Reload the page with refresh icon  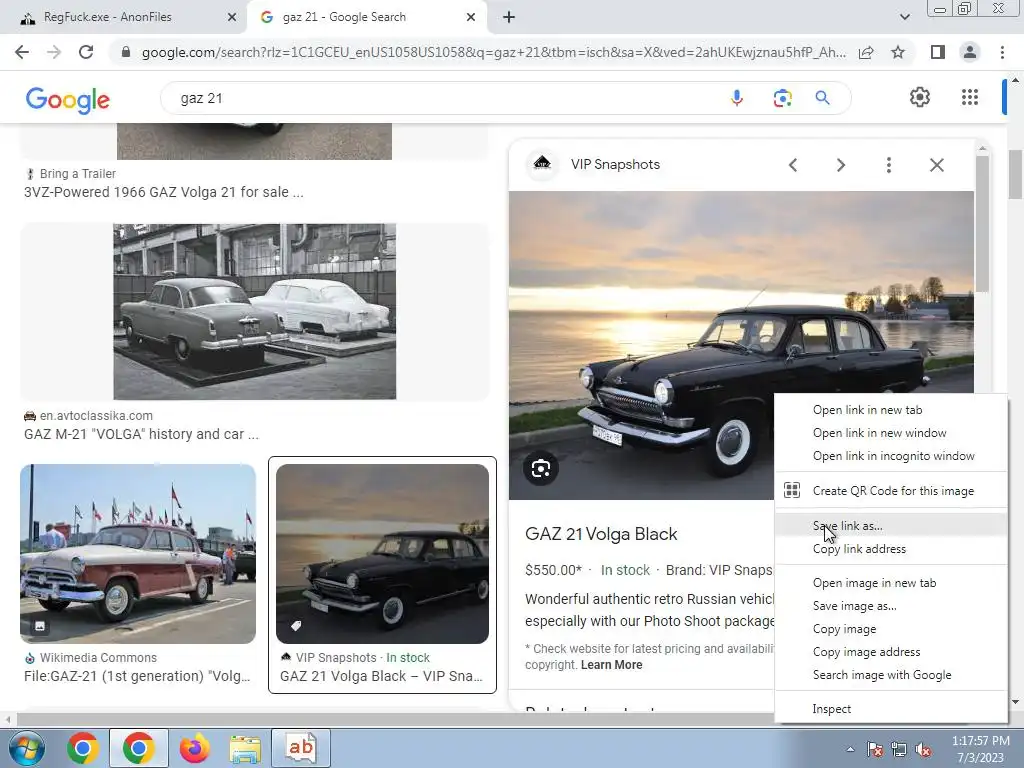[x=86, y=52]
